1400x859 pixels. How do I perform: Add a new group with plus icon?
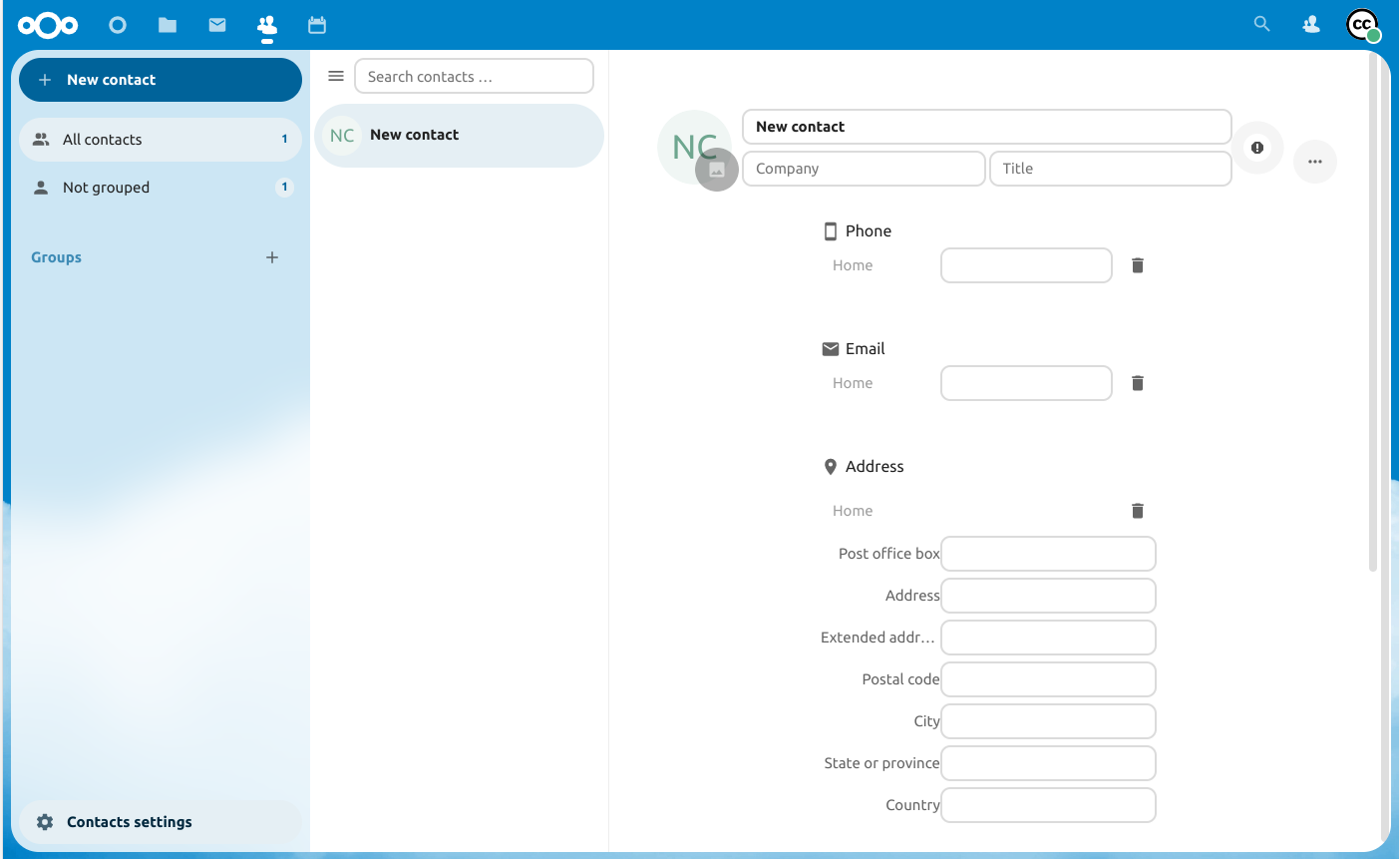point(272,257)
